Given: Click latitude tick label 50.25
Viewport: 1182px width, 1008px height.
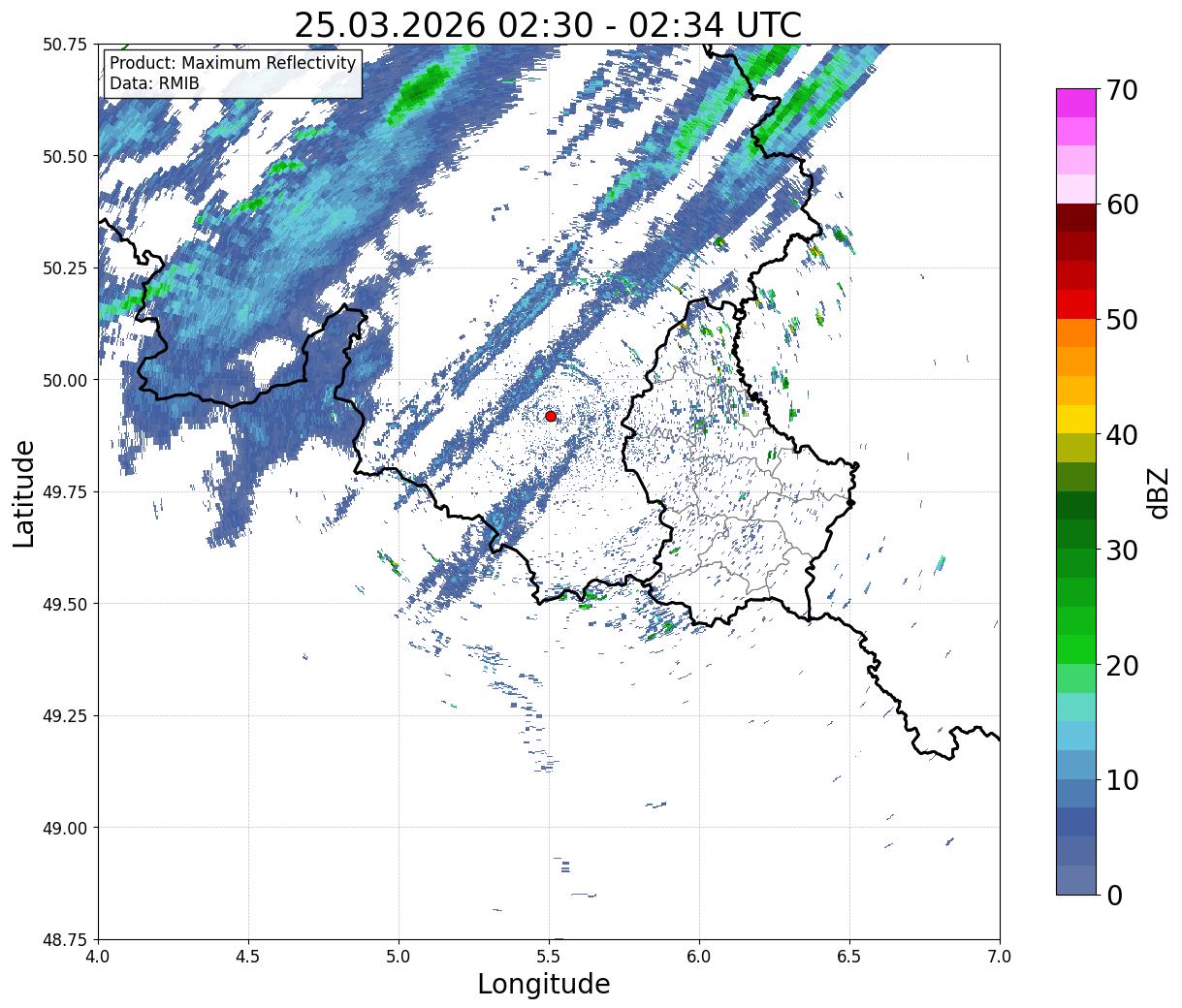Looking at the screenshot, I should pyautogui.click(x=65, y=268).
